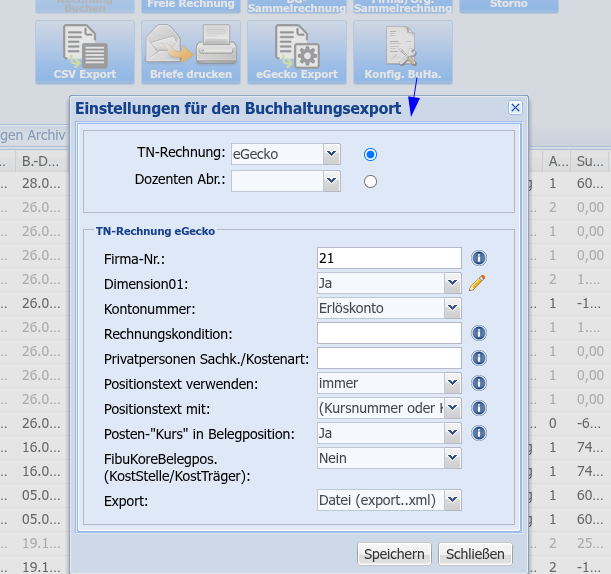This screenshot has width=611, height=574.
Task: Expand the TN-Rechnung eGecko dropdown
Action: (286, 154)
